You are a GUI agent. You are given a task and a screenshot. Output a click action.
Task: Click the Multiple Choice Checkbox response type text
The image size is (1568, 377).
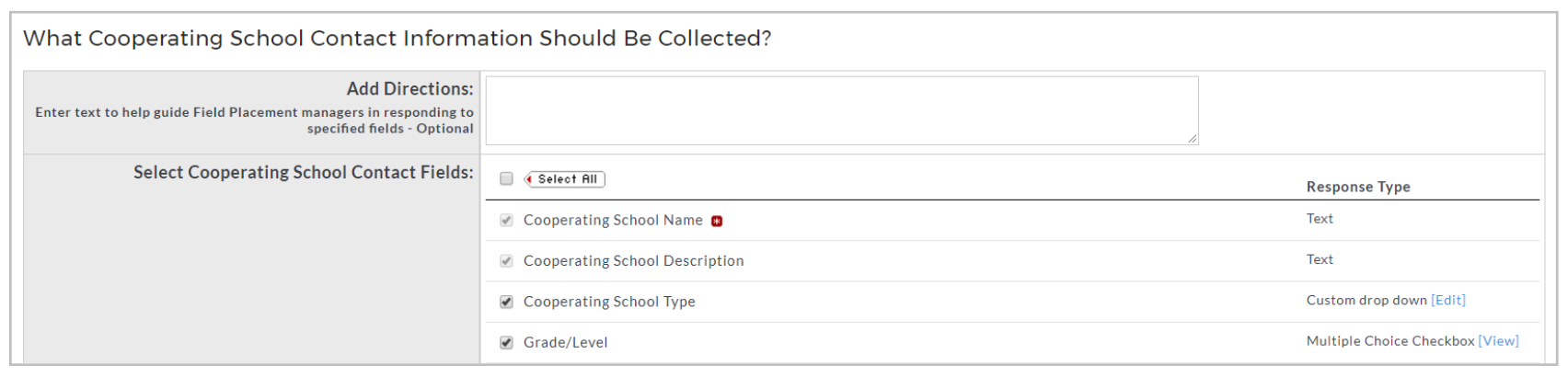tap(1390, 340)
